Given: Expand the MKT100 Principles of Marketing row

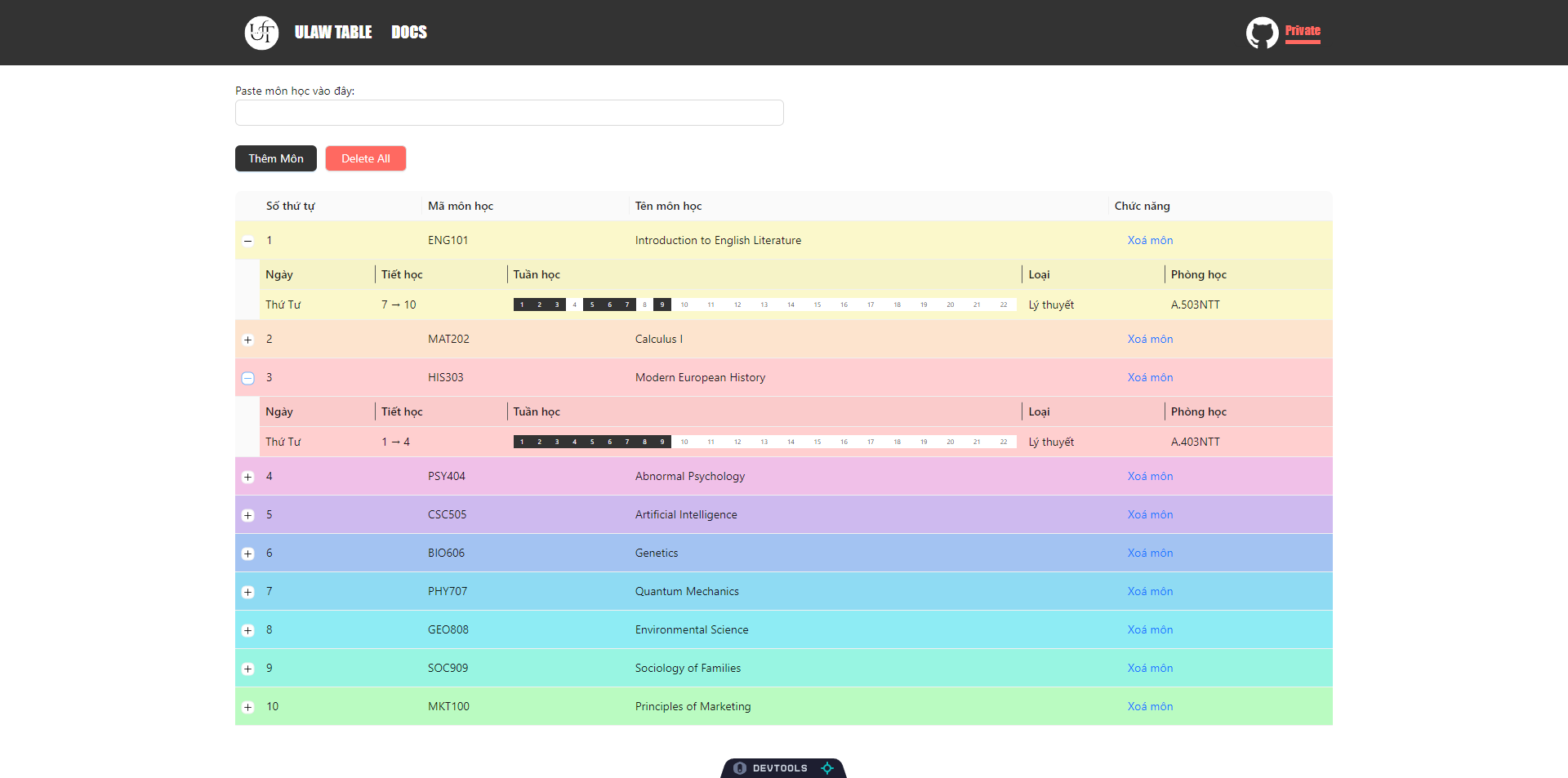Looking at the screenshot, I should coord(248,707).
